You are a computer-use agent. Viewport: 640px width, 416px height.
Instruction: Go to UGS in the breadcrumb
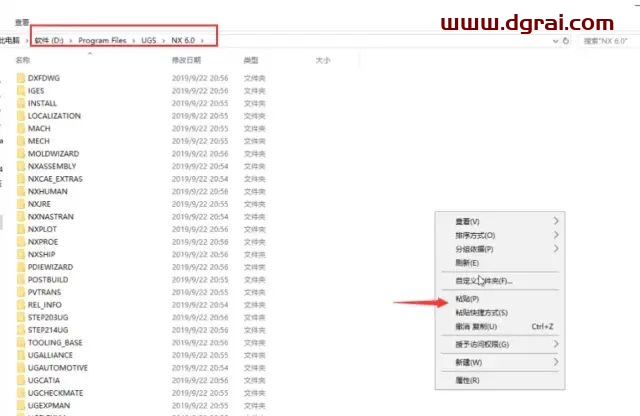pyautogui.click(x=149, y=40)
